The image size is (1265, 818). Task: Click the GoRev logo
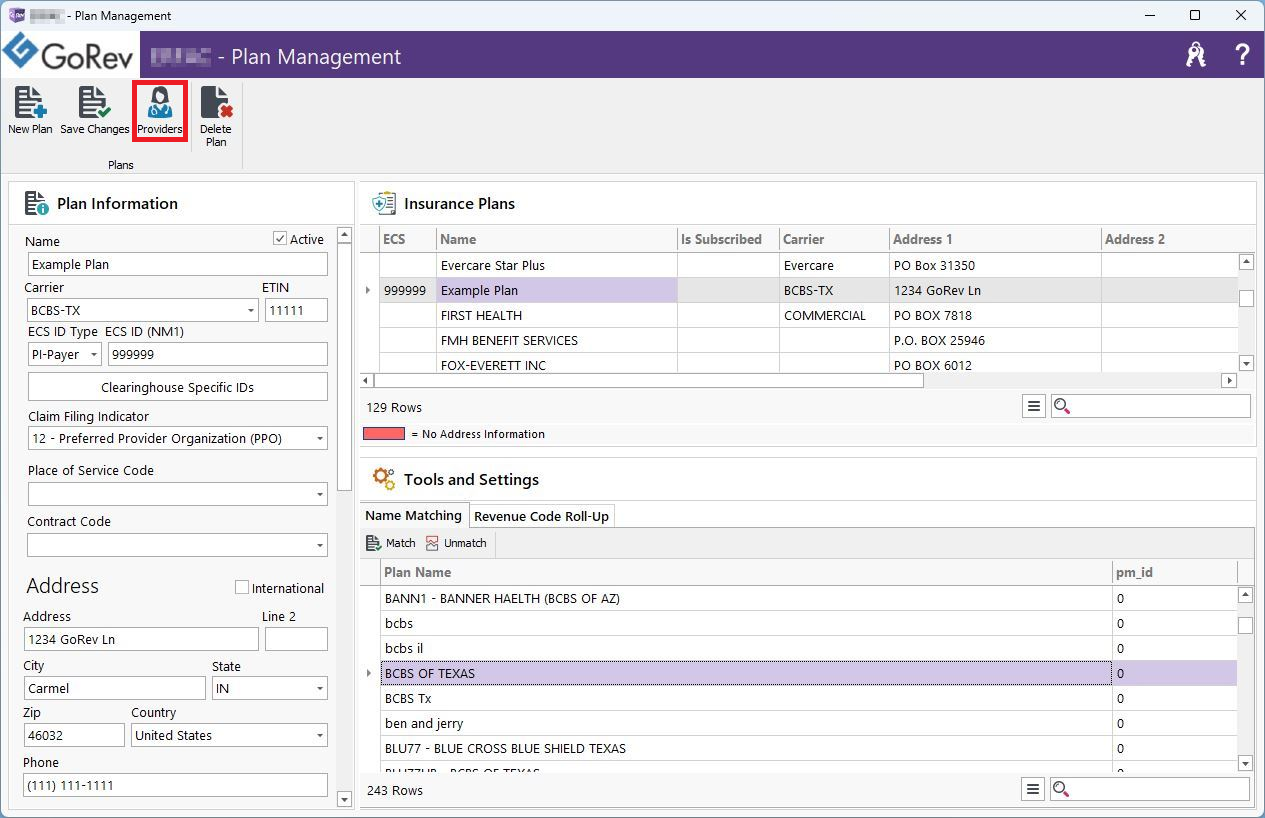coord(70,55)
